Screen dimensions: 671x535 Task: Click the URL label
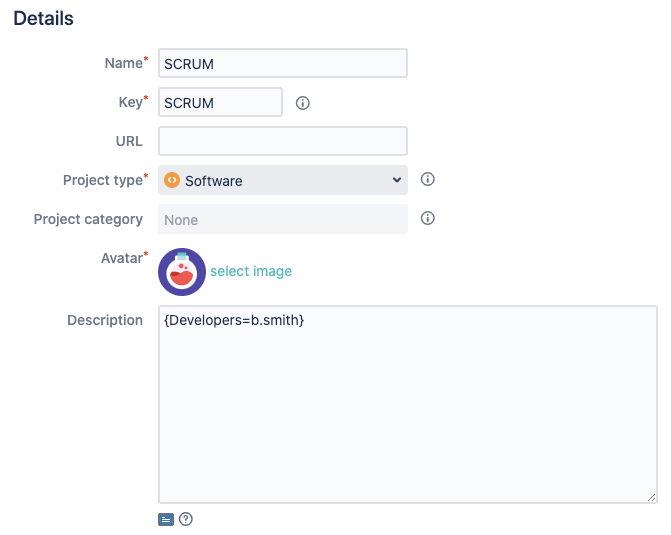click(x=129, y=141)
